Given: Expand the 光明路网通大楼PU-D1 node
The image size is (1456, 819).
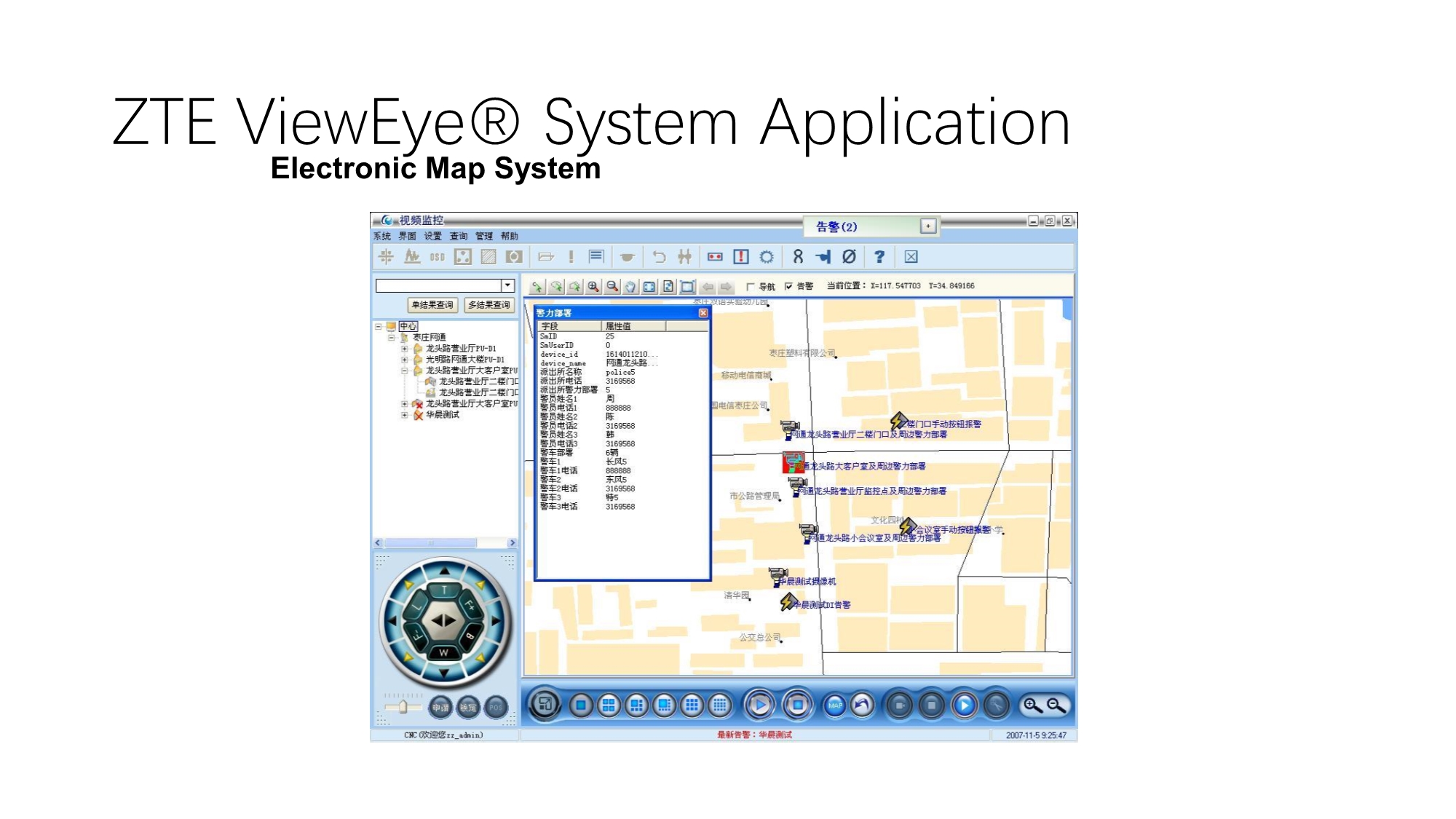Looking at the screenshot, I should coord(405,359).
